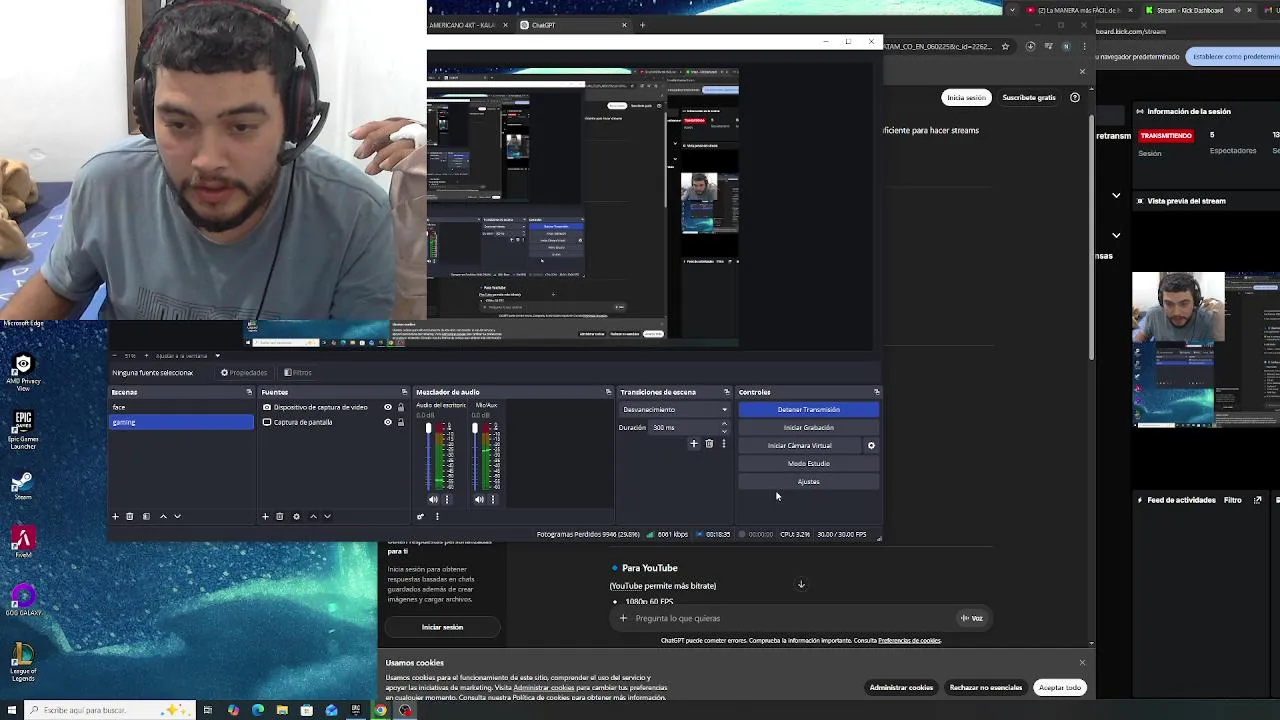Pop out Escenas dock icon

click(x=249, y=392)
